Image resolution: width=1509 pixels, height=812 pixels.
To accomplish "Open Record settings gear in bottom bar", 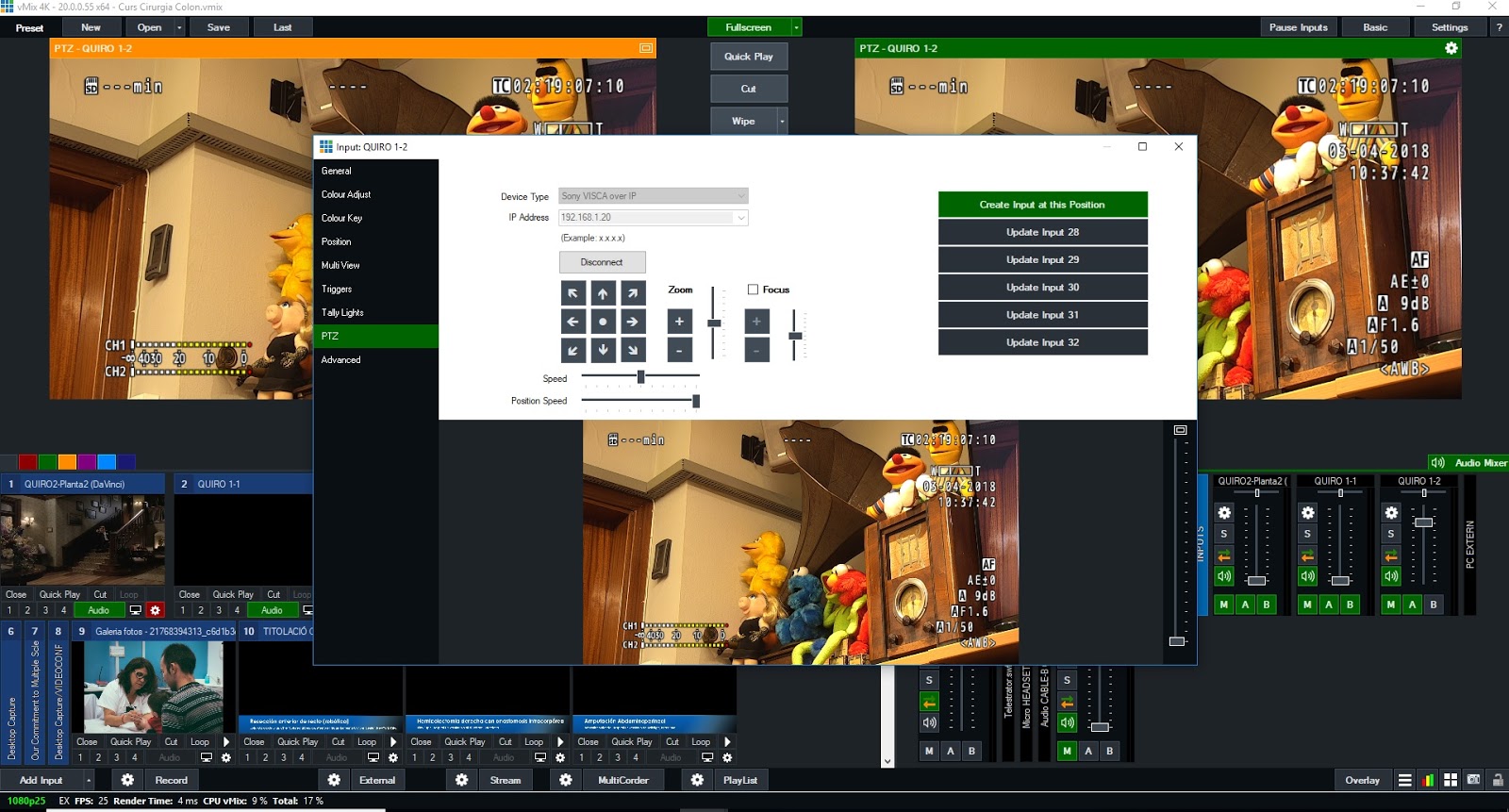I will pos(127,780).
